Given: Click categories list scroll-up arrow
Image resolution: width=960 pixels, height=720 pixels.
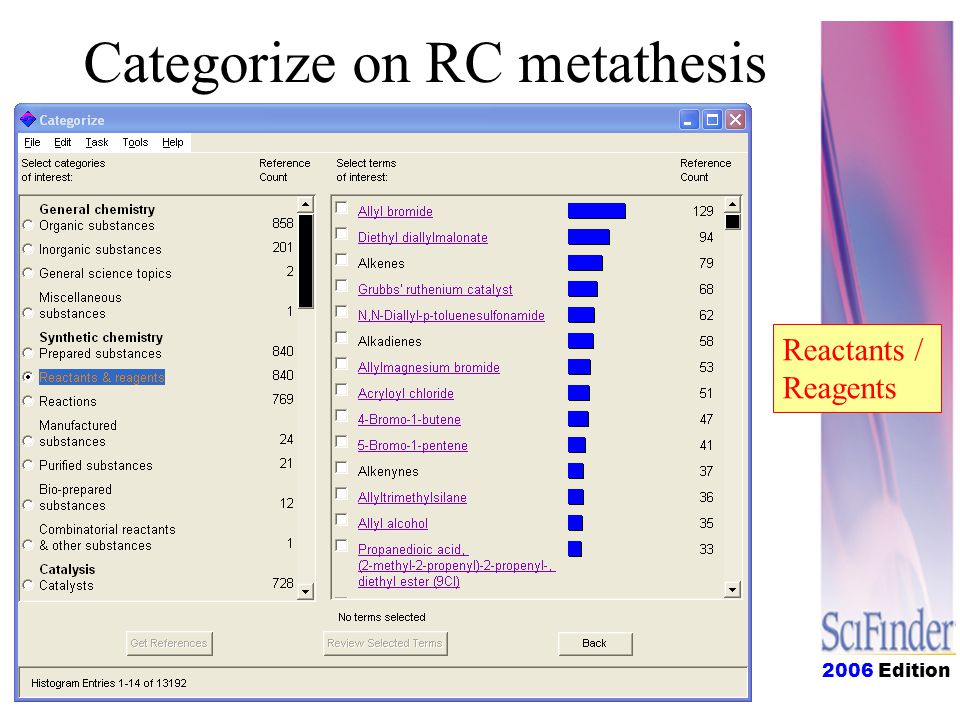Looking at the screenshot, I should pos(305,204).
